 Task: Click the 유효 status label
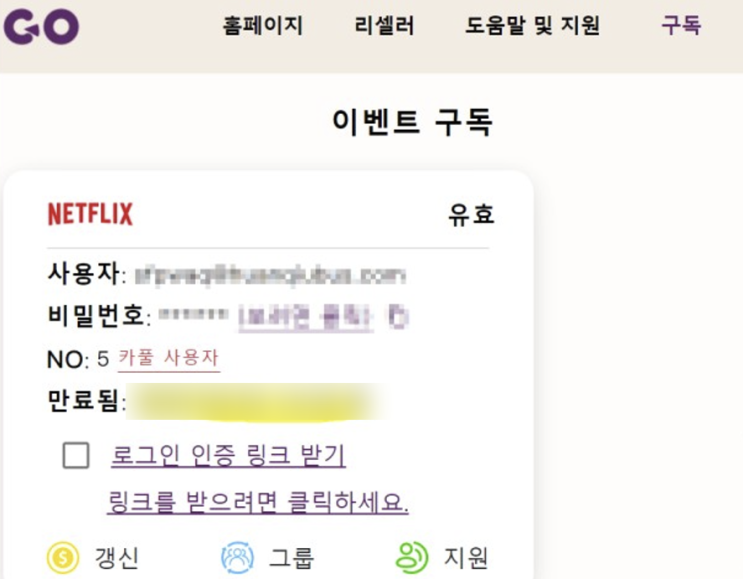tap(471, 214)
